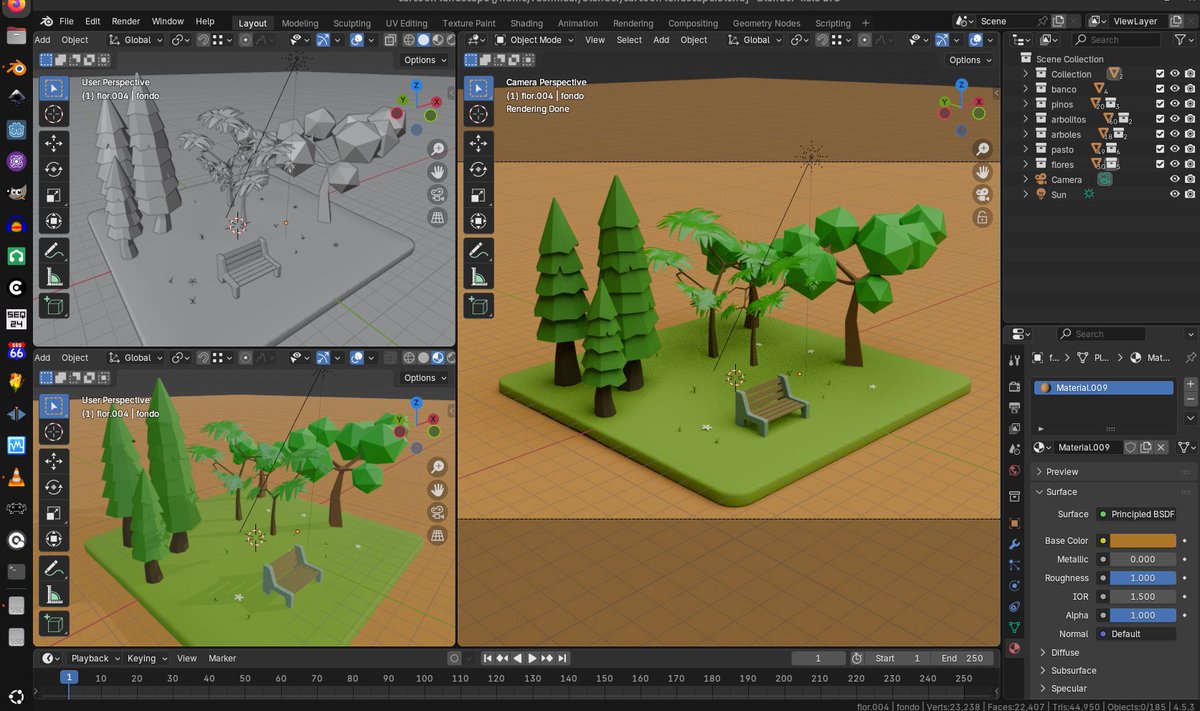Uncheck the pinos collection checkbox
Screen dimensions: 1200x711
[1160, 104]
